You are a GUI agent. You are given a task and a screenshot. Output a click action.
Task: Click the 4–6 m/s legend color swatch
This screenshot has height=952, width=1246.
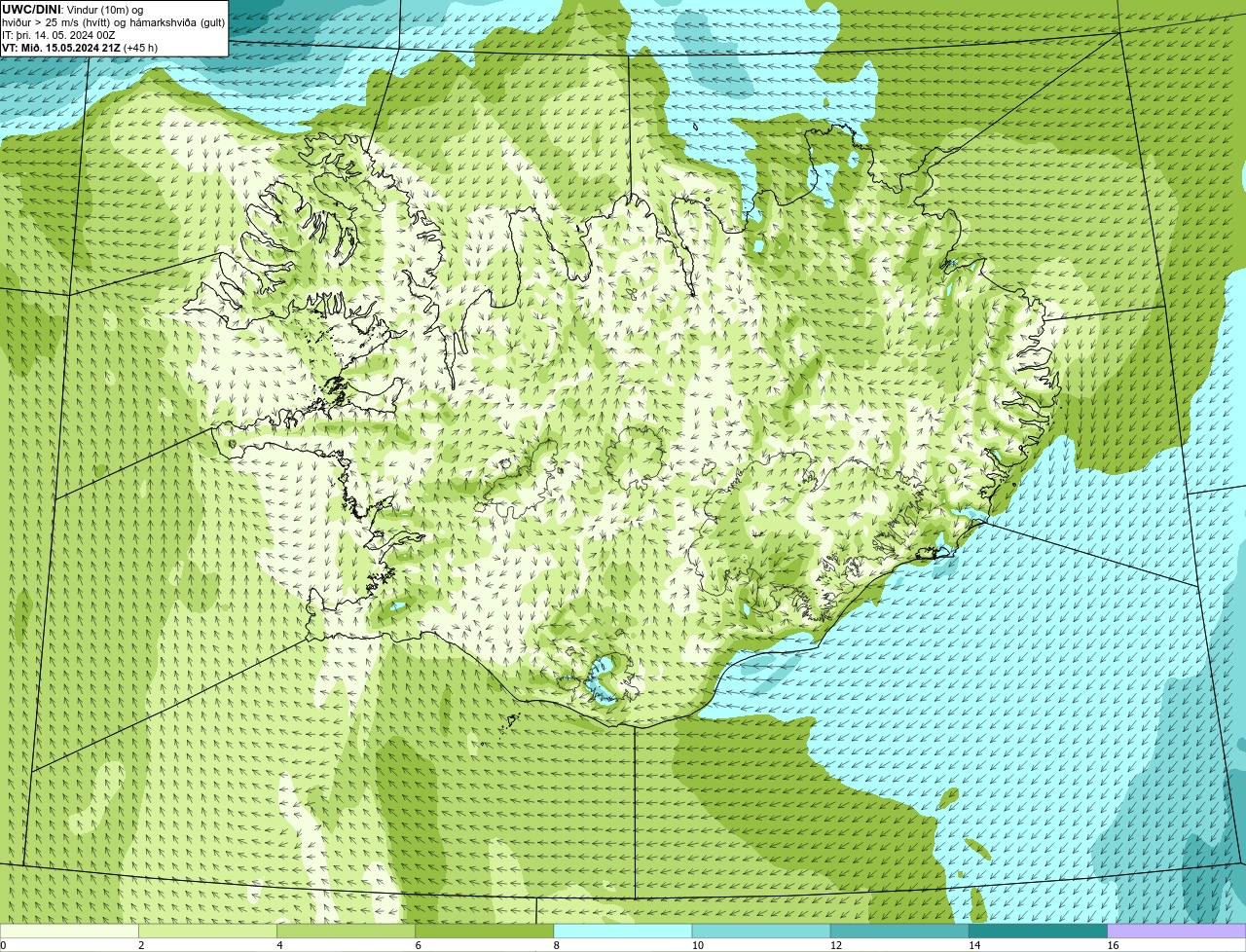click(x=346, y=932)
